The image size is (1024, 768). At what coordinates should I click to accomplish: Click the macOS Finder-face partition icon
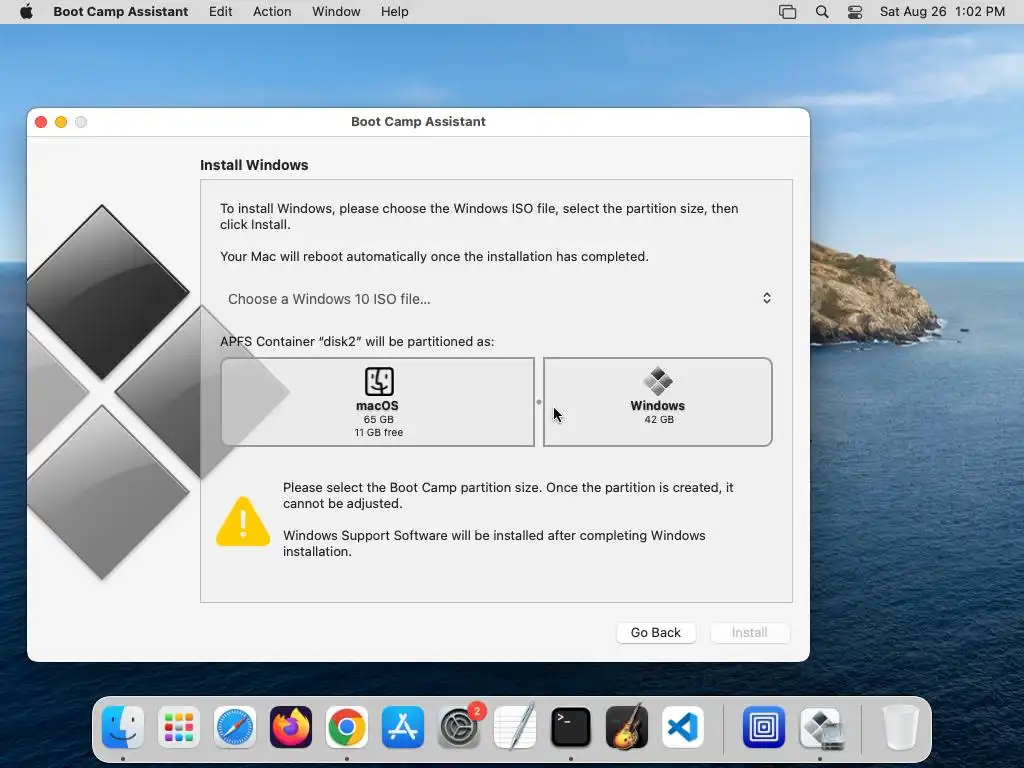point(379,381)
